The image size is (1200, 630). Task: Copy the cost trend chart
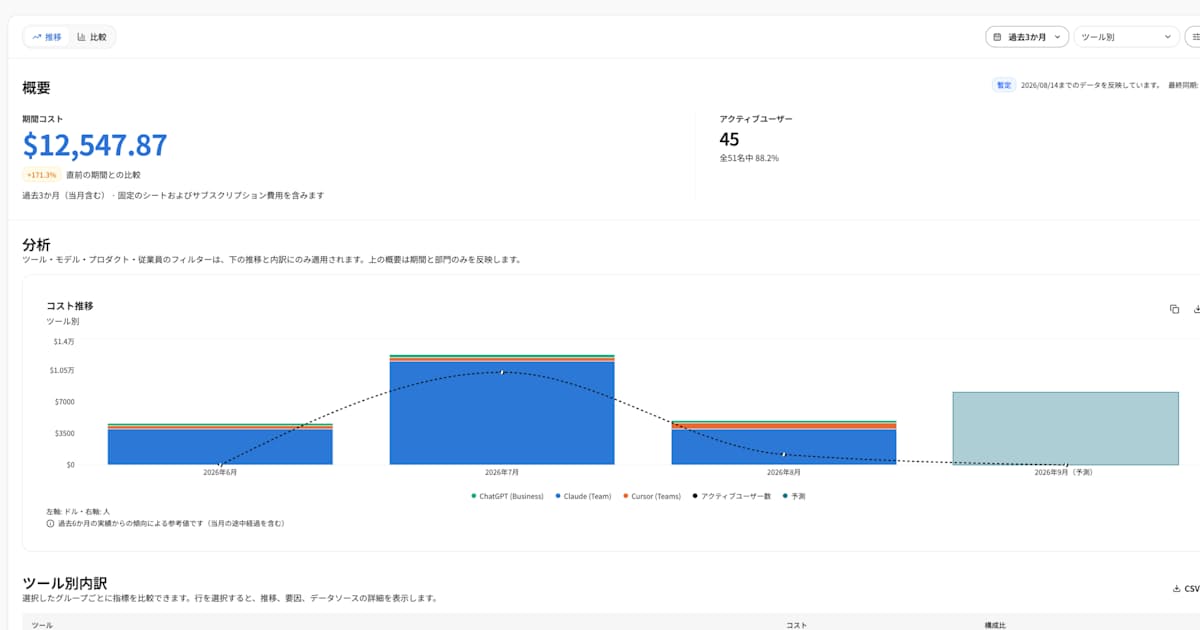click(1174, 309)
